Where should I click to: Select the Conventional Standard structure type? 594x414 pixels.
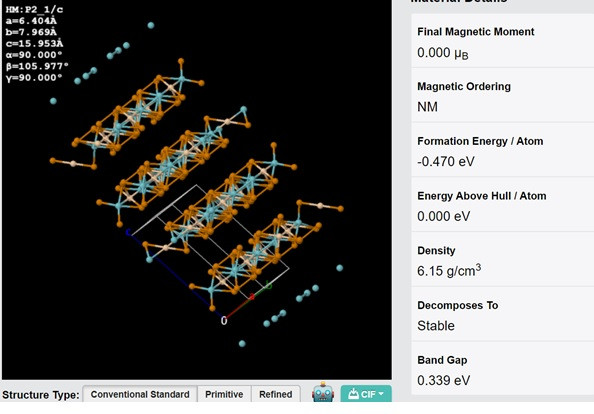(140, 394)
